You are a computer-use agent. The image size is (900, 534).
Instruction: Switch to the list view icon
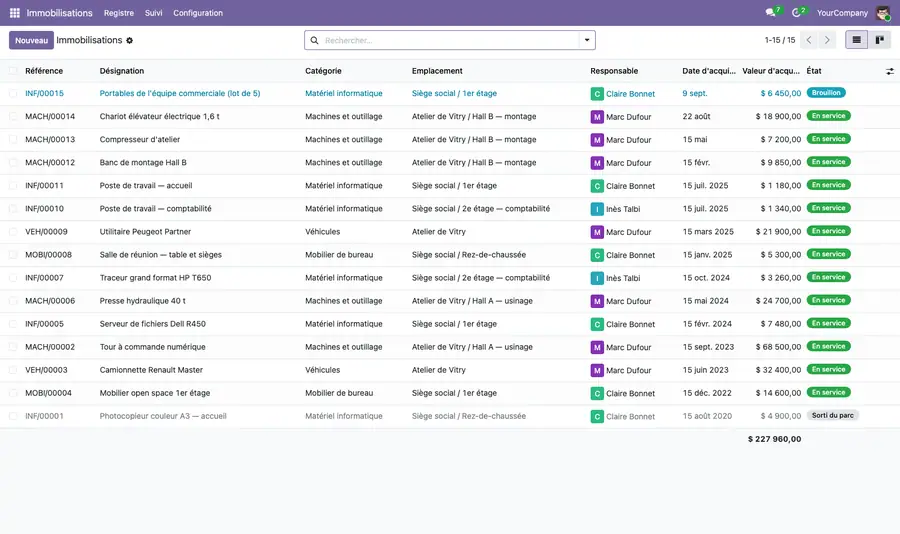click(x=856, y=40)
